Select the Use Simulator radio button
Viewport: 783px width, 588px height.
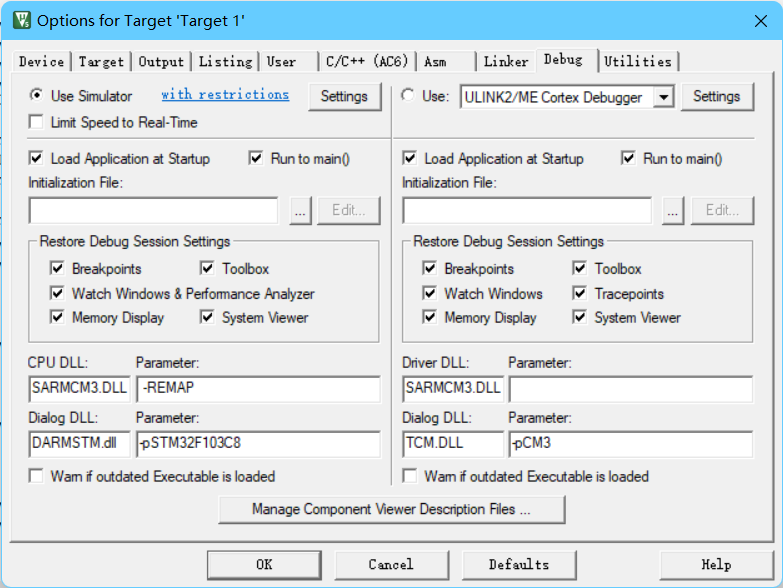click(x=36, y=95)
